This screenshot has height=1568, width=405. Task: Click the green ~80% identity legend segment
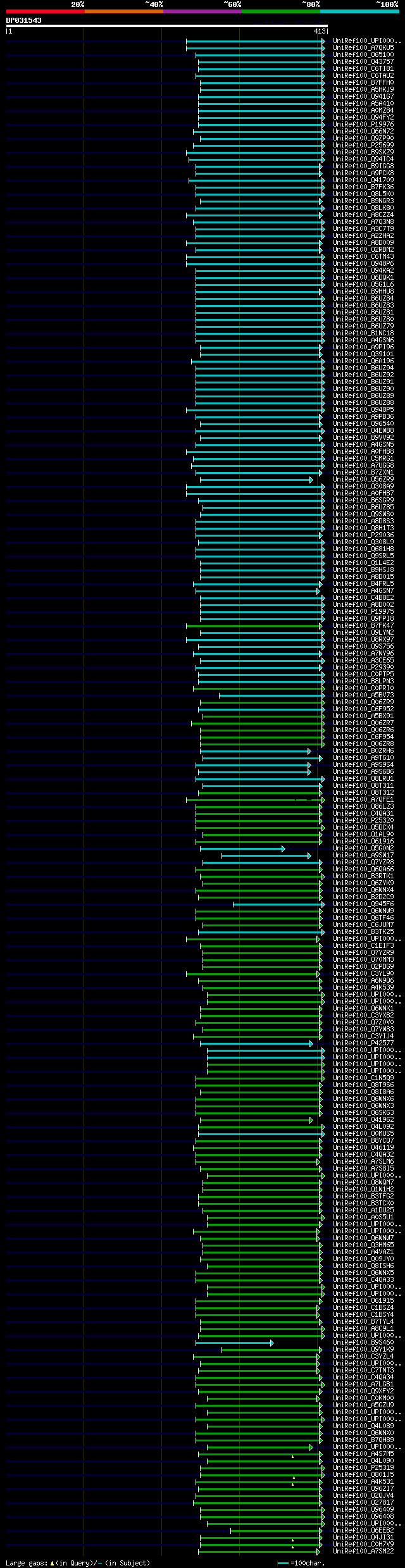click(x=281, y=11)
